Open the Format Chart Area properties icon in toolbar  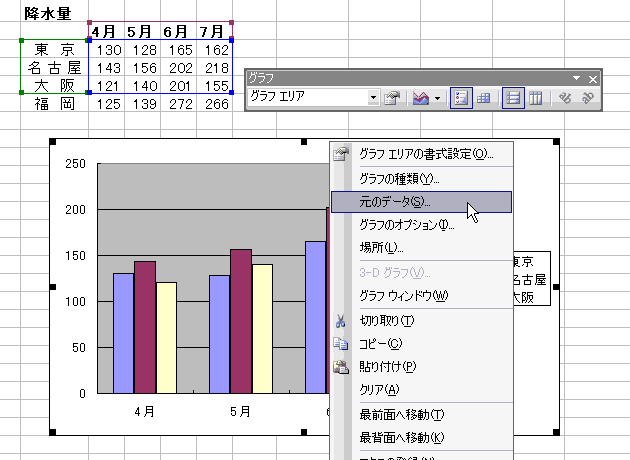coord(392,98)
